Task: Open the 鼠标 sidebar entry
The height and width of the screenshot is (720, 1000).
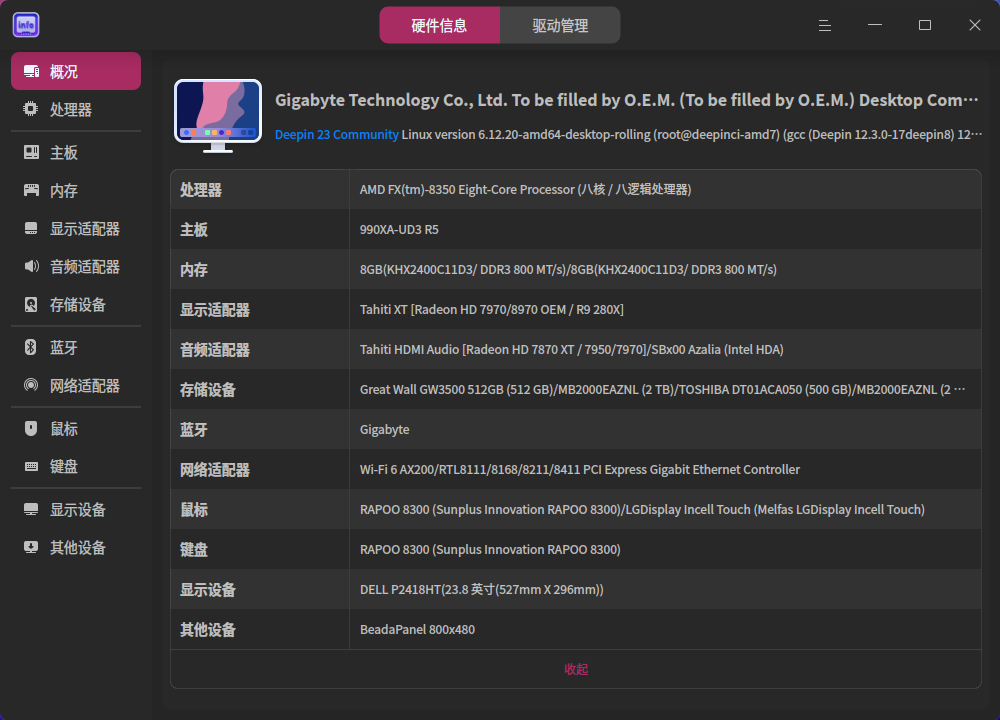Action: pos(76,428)
